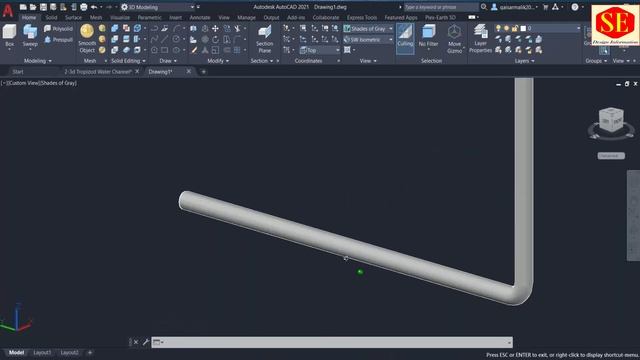
Task: Select the Line tool in Draw panel
Action: pyautogui.click(x=164, y=40)
